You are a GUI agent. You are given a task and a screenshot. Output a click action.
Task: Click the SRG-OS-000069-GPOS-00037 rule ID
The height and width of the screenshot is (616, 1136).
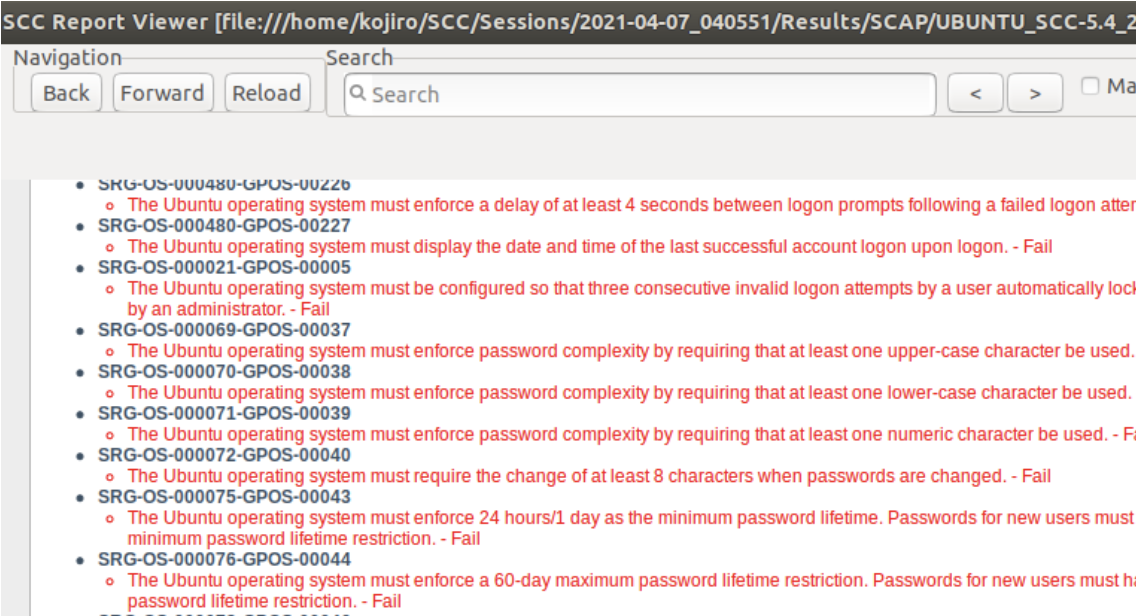224,330
